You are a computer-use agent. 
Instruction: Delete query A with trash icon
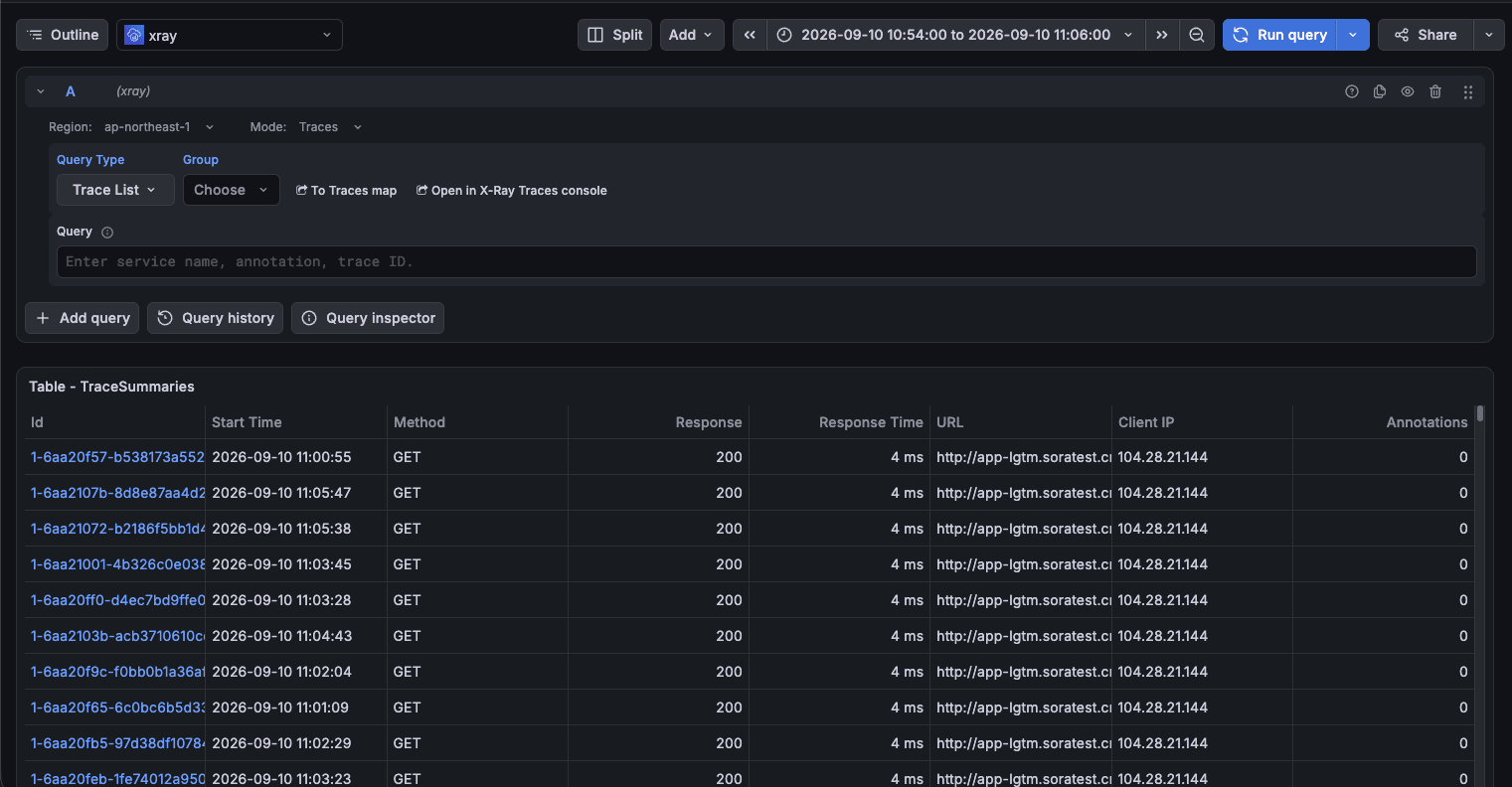click(x=1435, y=91)
